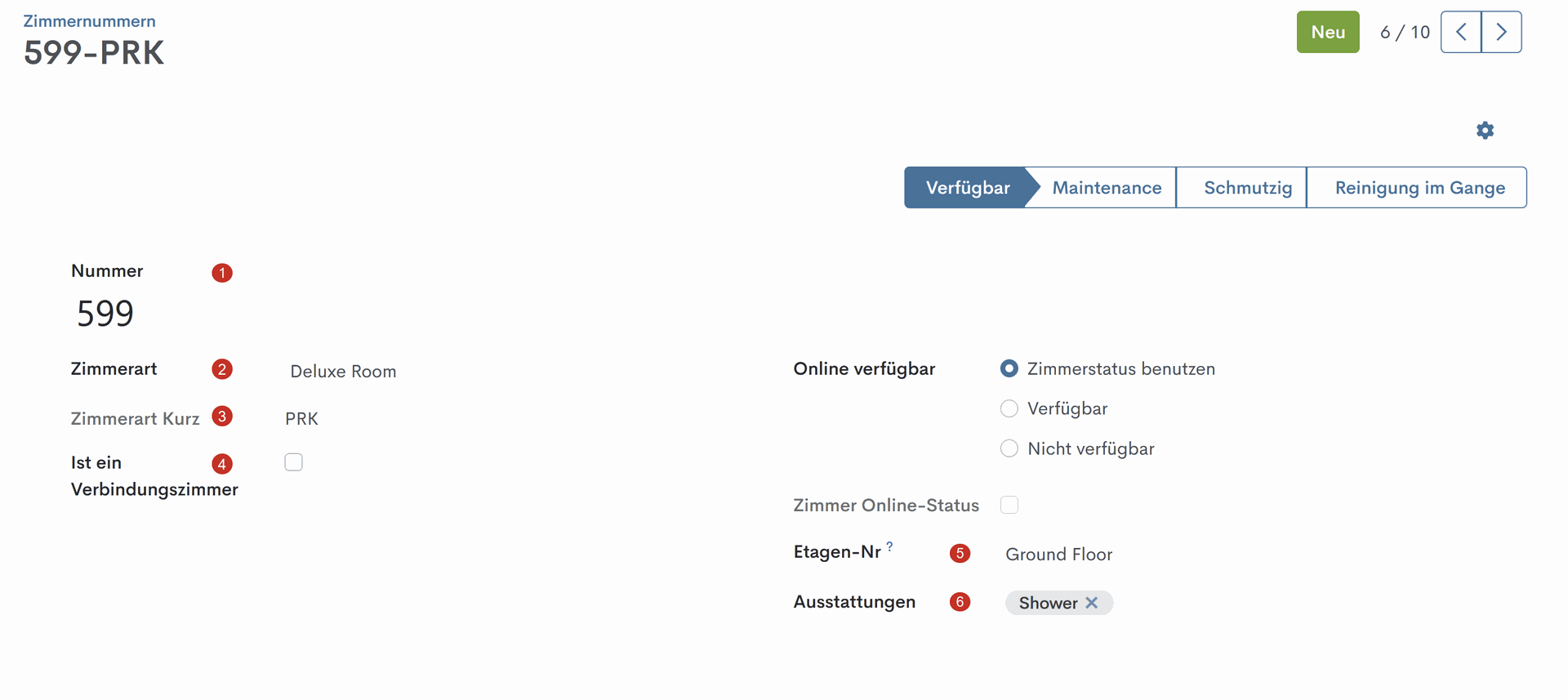Open the Zimmerart Deluxe Room dropdown
The width and height of the screenshot is (1568, 700).
343,372
